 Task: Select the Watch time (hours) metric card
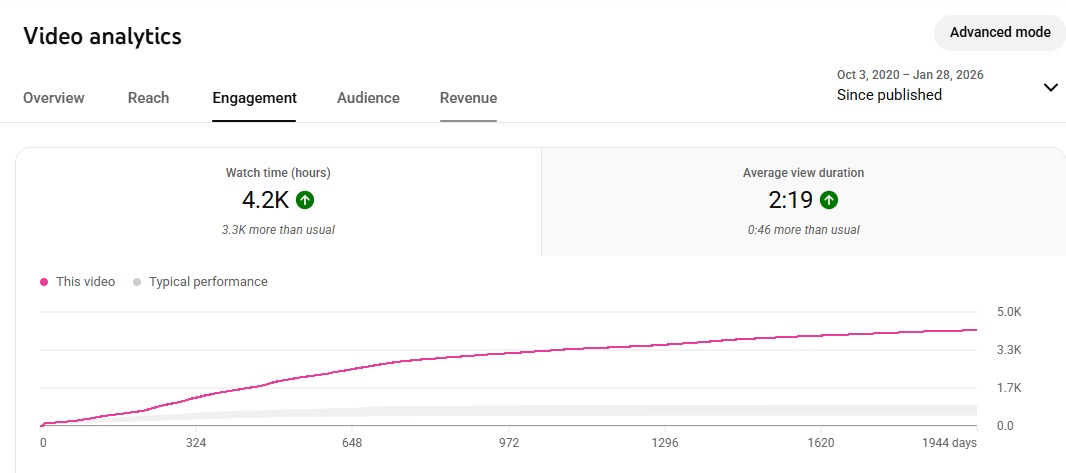point(278,202)
